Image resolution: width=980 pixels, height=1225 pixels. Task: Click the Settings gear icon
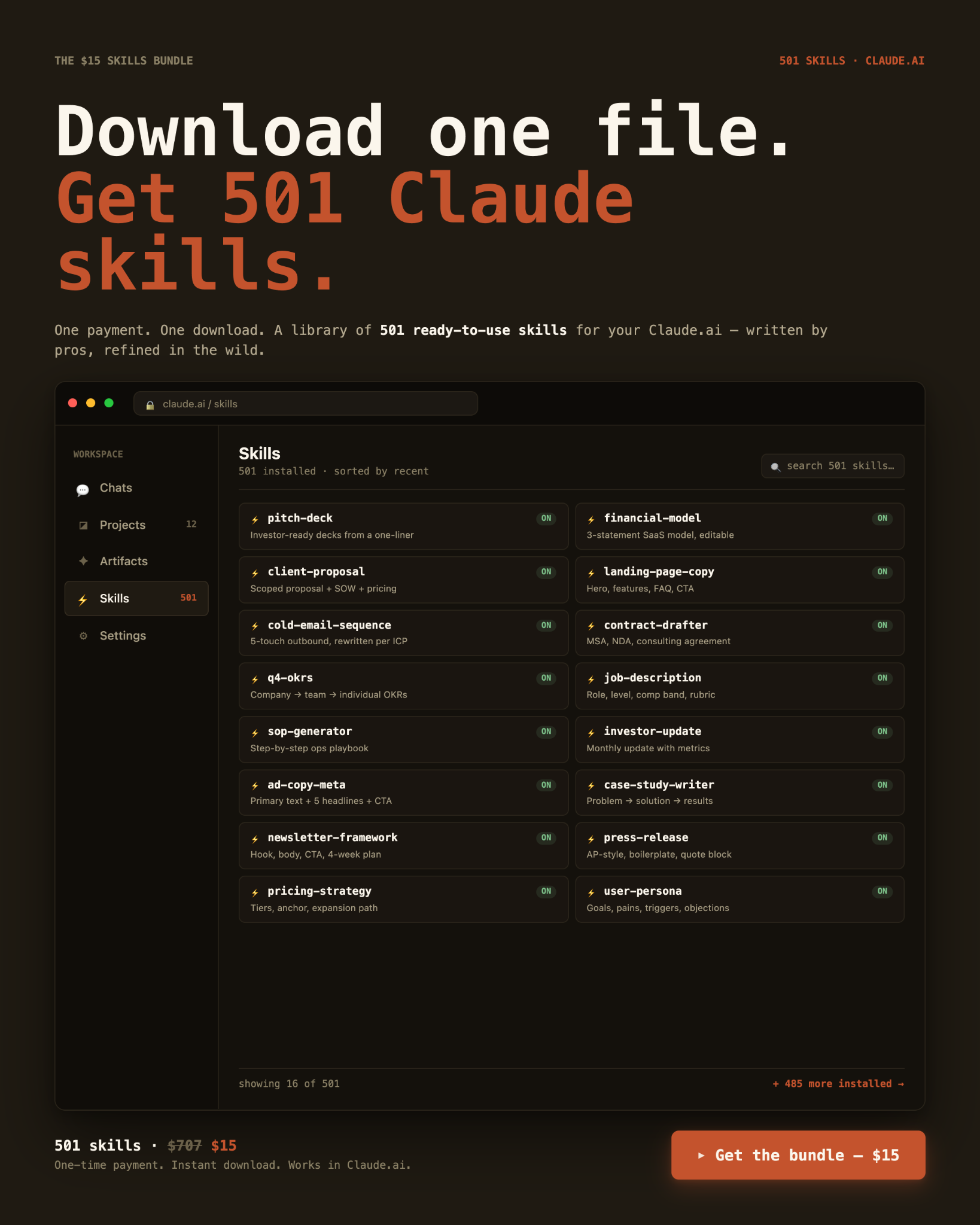point(84,636)
